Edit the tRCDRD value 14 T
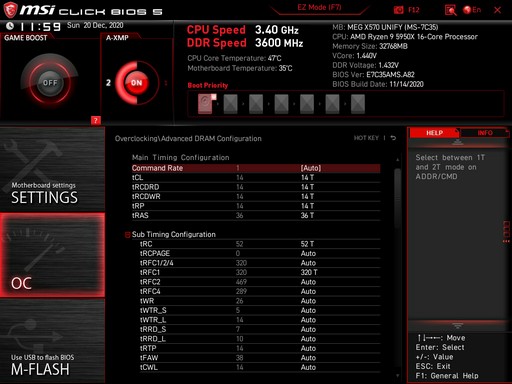Screen dimensions: 512x384 [x=307, y=187]
